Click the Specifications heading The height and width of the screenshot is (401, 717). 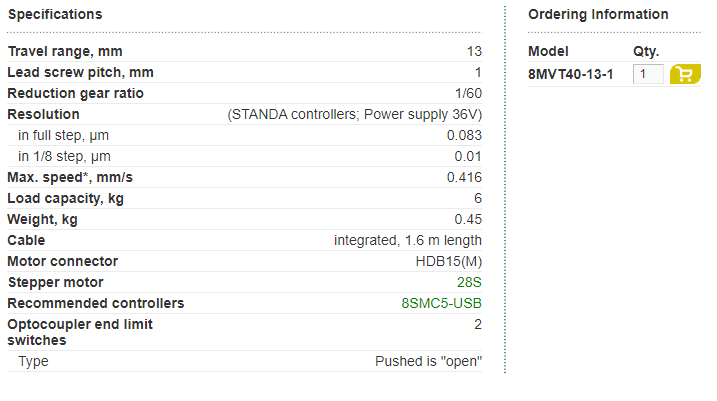(x=55, y=14)
